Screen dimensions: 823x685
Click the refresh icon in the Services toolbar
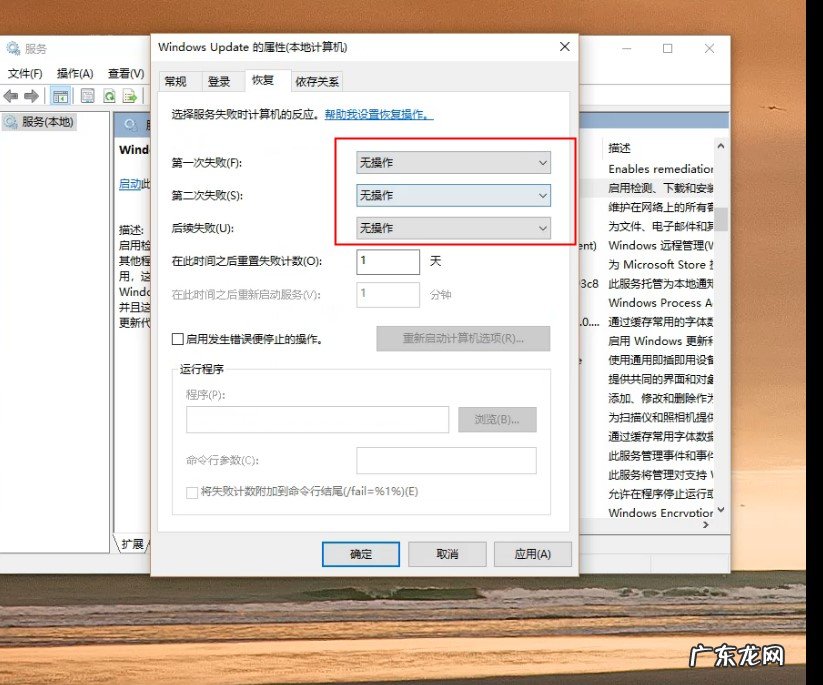pos(110,96)
